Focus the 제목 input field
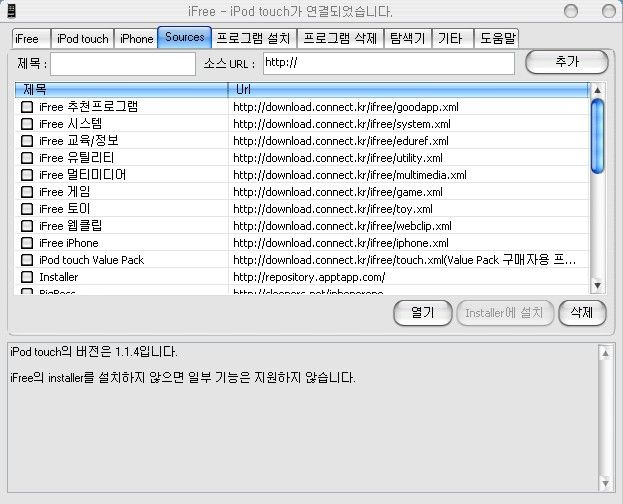The width and height of the screenshot is (623, 504). (x=123, y=64)
